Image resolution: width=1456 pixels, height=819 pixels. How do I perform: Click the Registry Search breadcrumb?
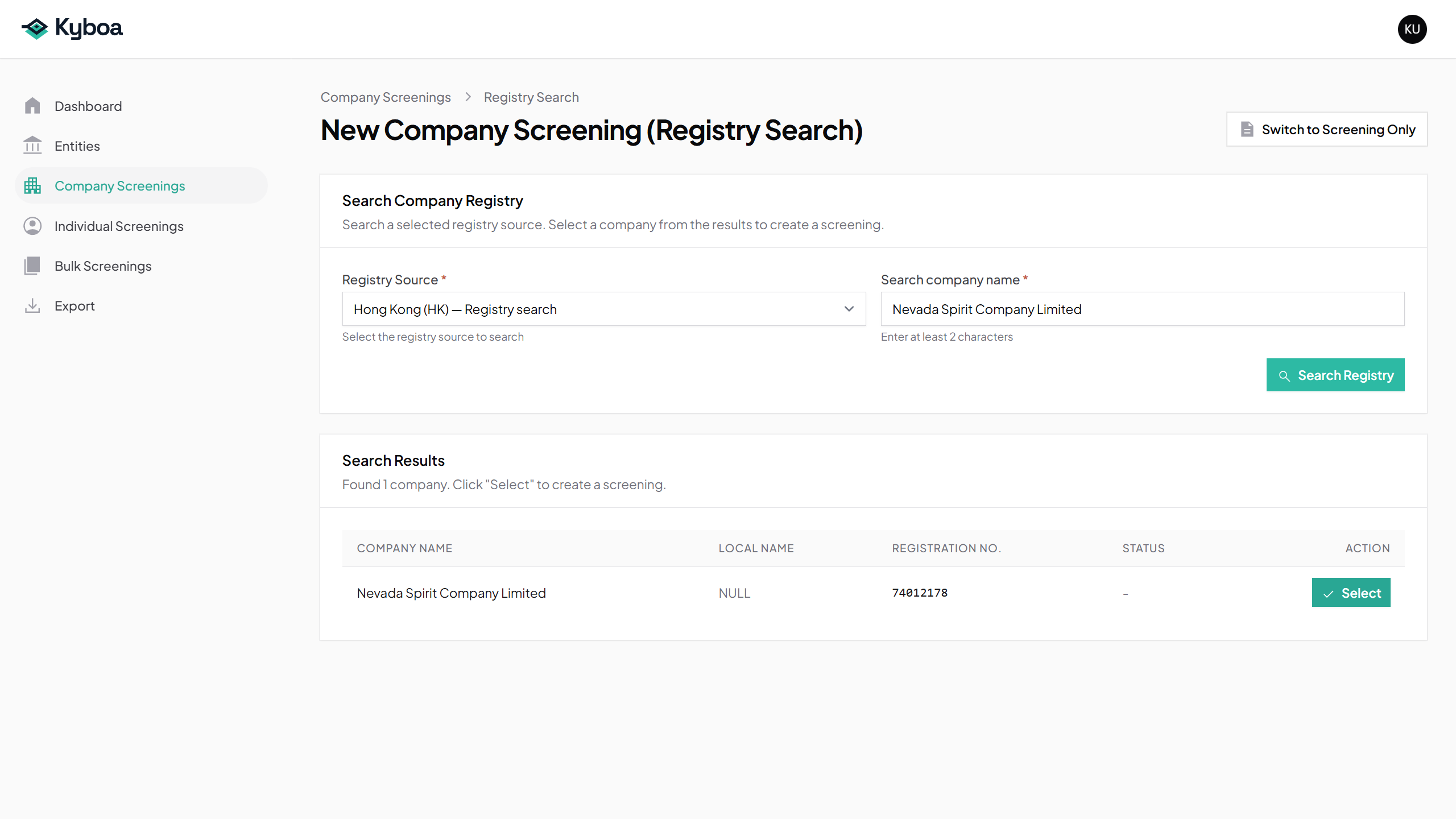pos(531,97)
